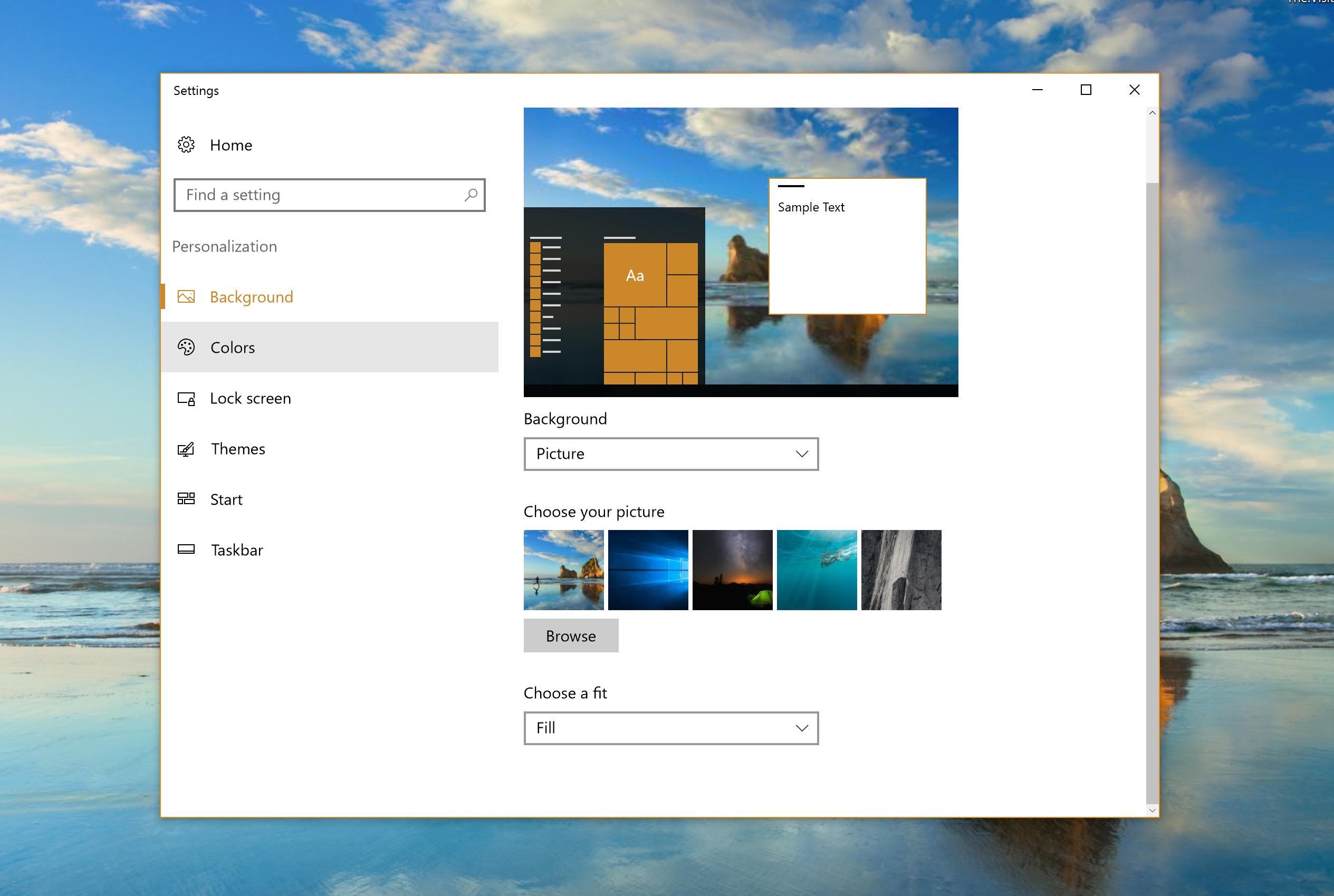Click the Themes settings icon
Screen dimensions: 1334x896
pos(186,449)
